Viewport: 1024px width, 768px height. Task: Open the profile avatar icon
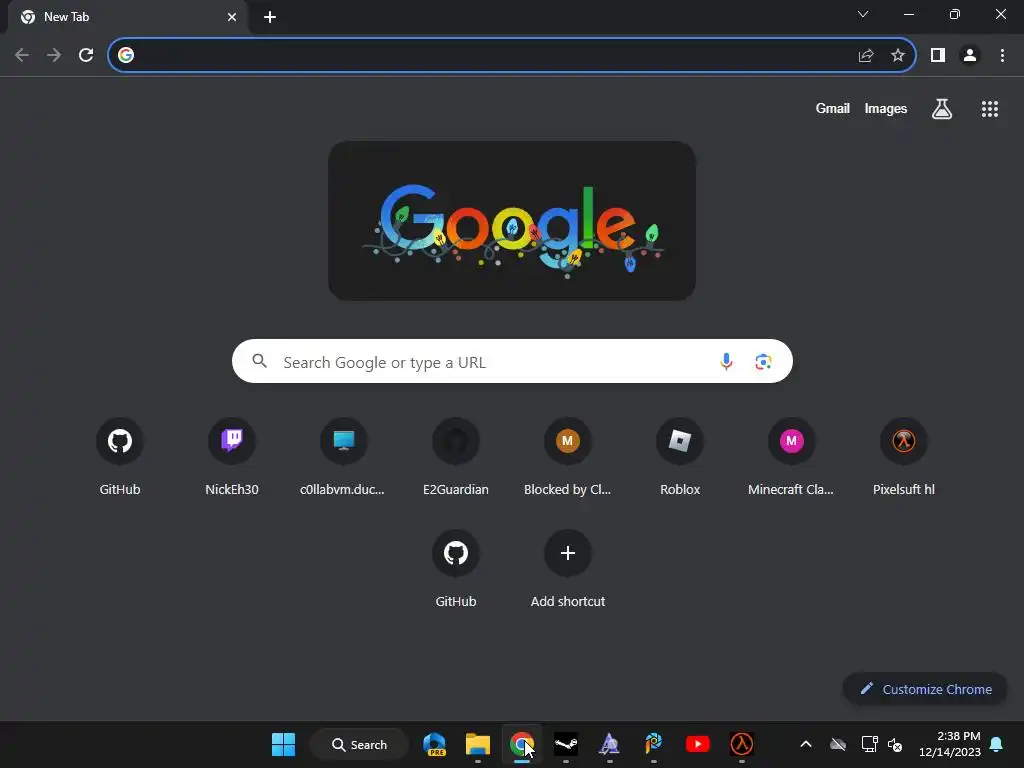[970, 55]
